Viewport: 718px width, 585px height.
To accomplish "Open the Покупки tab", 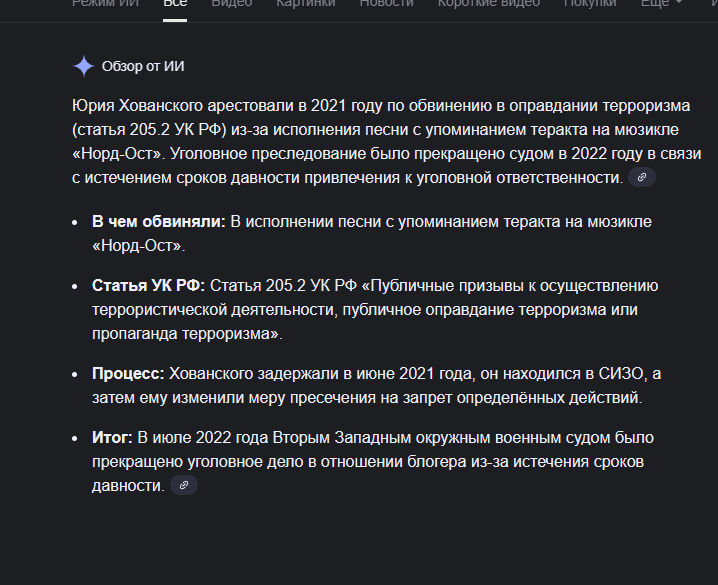I will pos(590,4).
